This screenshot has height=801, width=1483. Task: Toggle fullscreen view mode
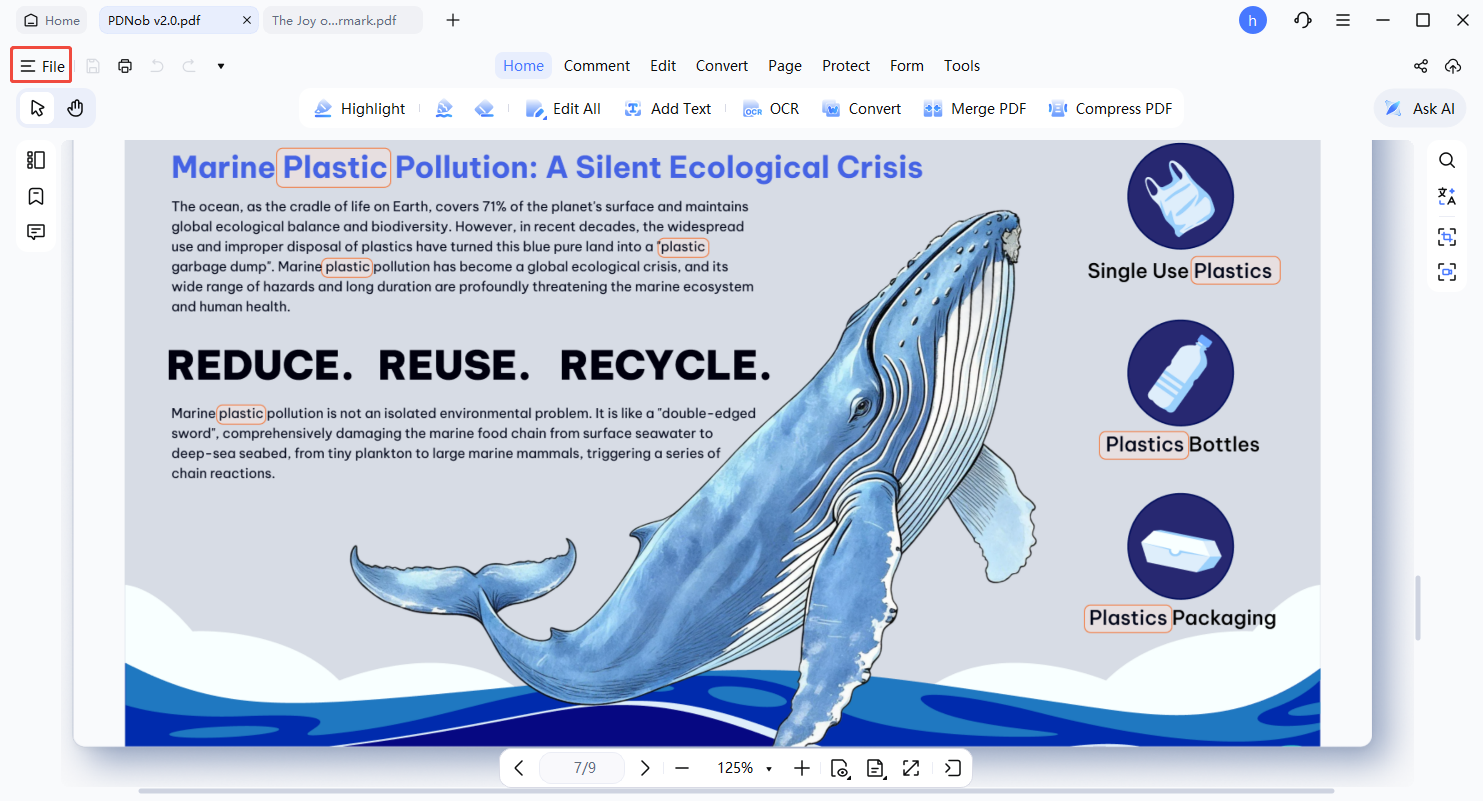coord(910,768)
